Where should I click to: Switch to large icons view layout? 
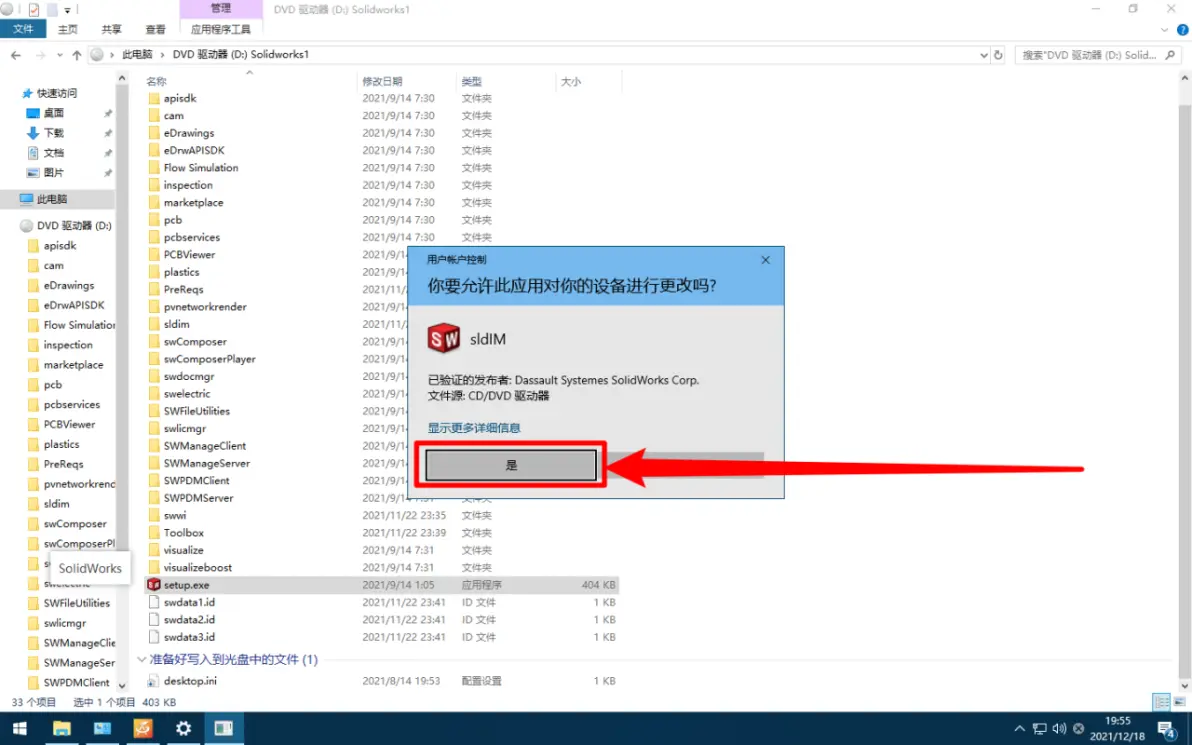point(1180,702)
